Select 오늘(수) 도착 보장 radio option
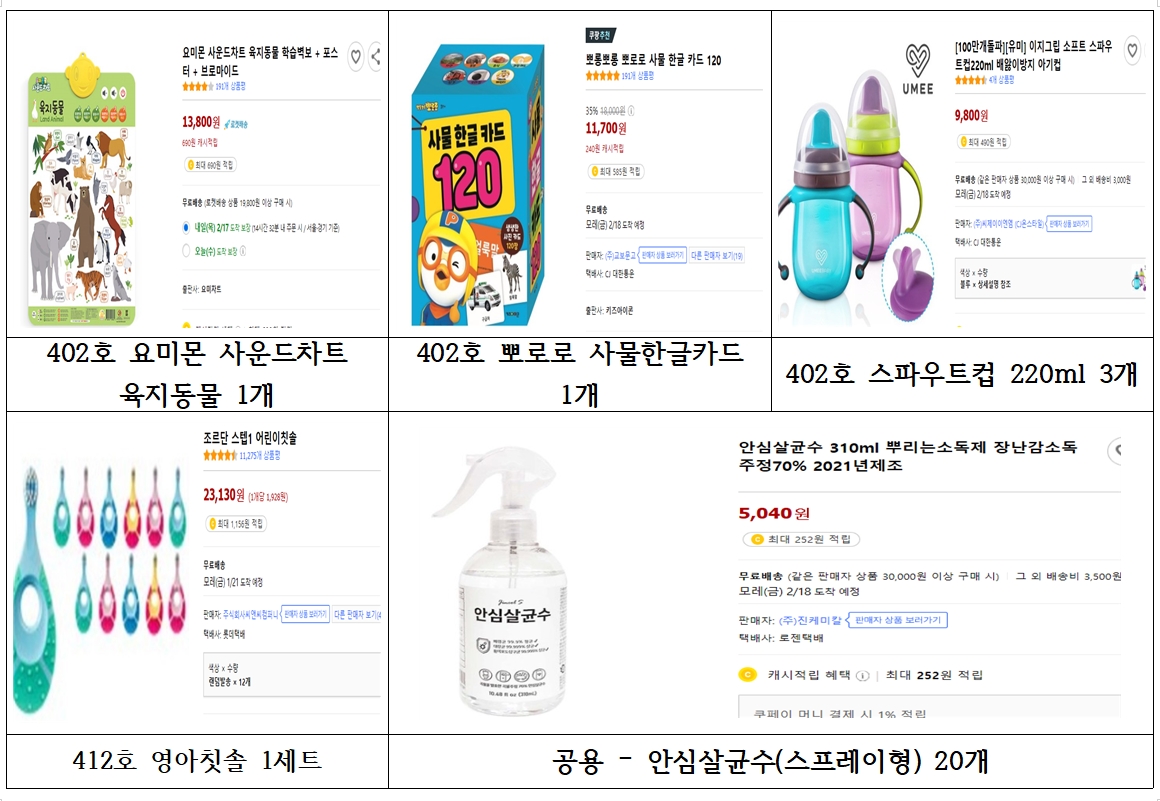The image size is (1160, 801). click(186, 251)
